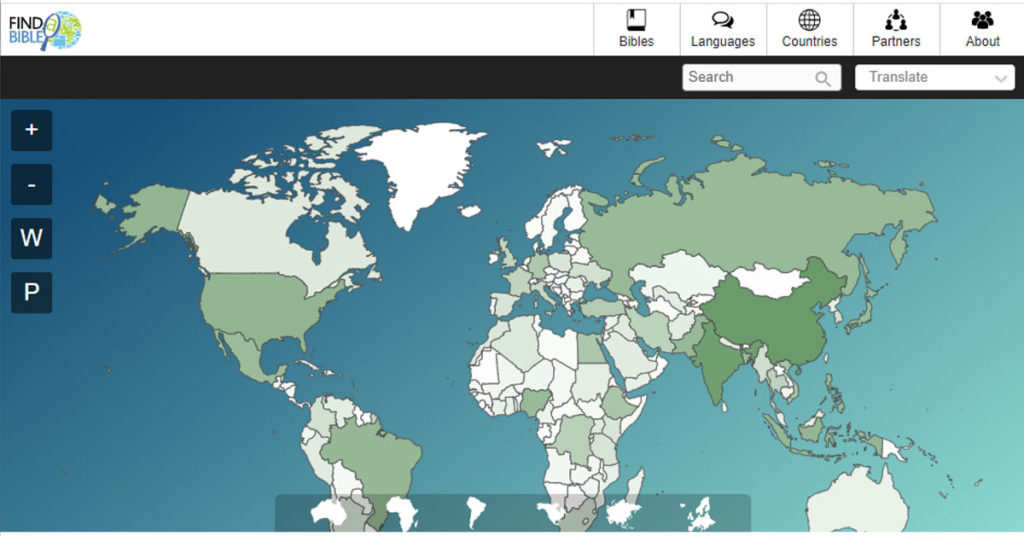Click into the Search input field
The image size is (1024, 536).
pos(745,78)
